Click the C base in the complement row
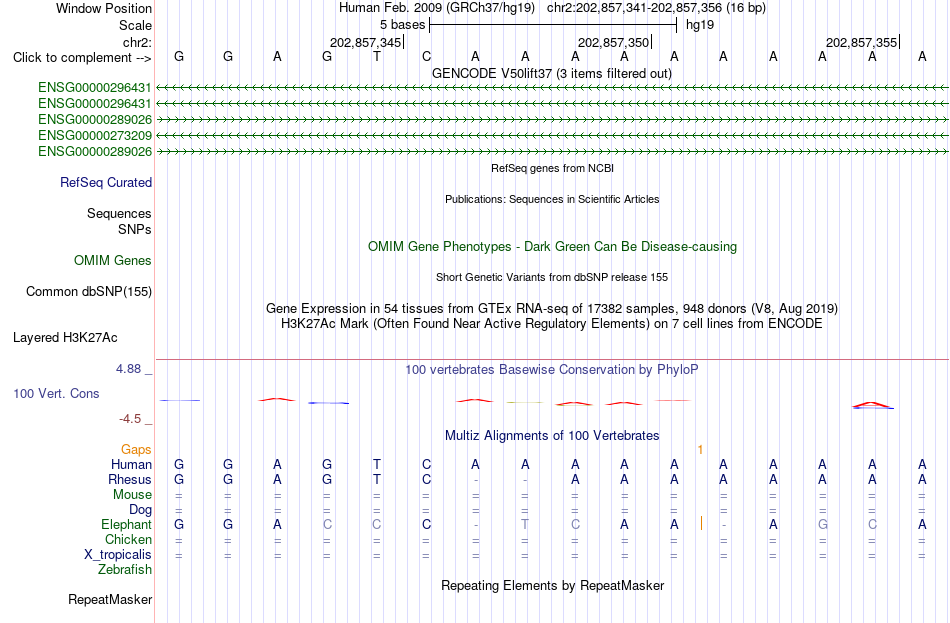 (427, 56)
